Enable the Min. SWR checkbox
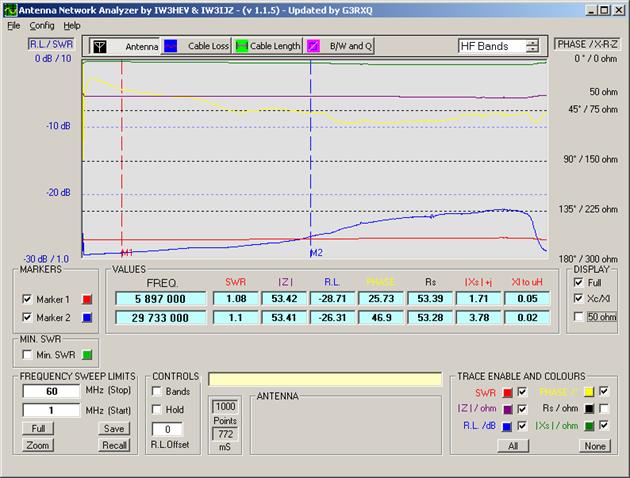Image resolution: width=630 pixels, height=478 pixels. pos(27,354)
